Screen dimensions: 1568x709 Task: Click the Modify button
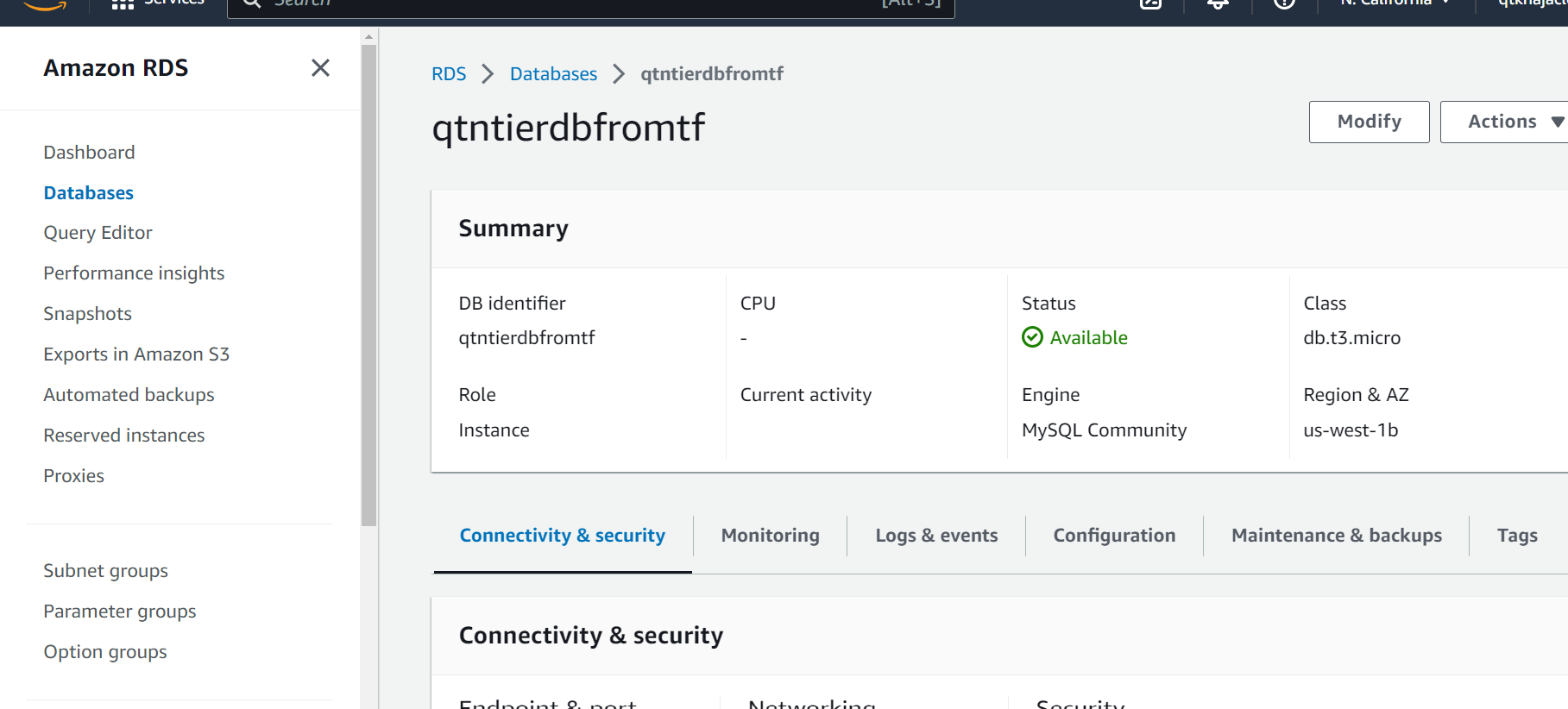[1369, 122]
